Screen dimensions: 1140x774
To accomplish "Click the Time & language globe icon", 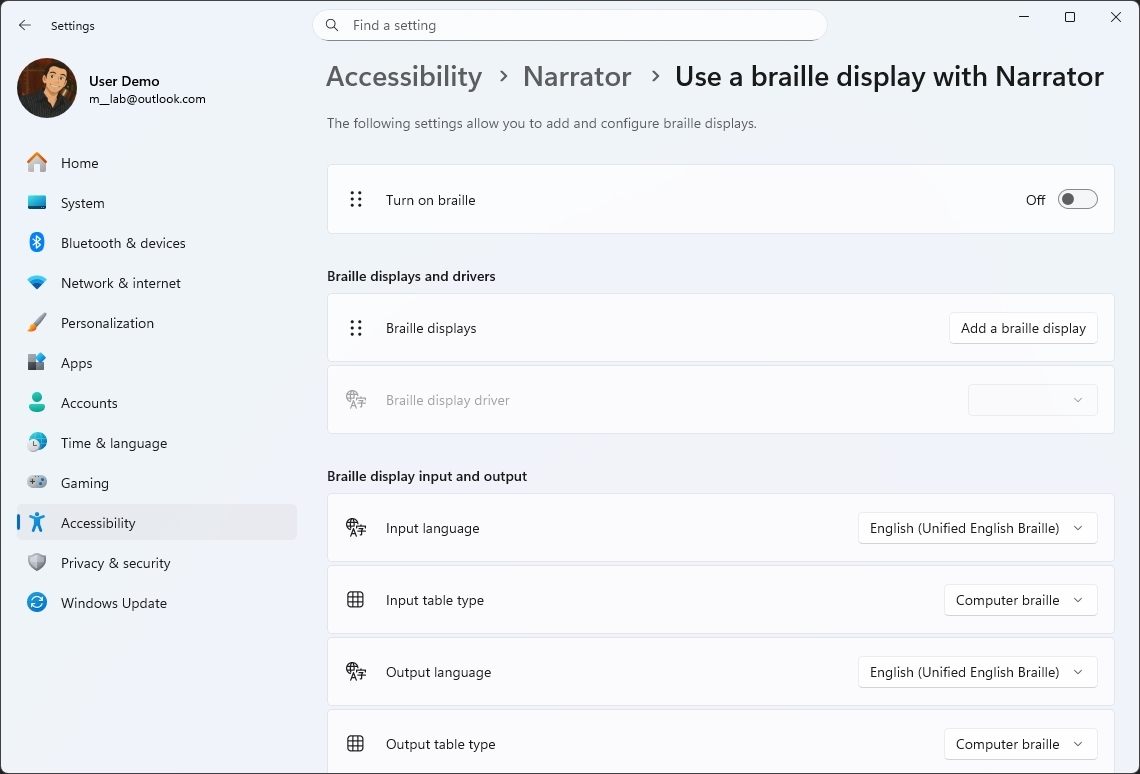I will [x=37, y=443].
